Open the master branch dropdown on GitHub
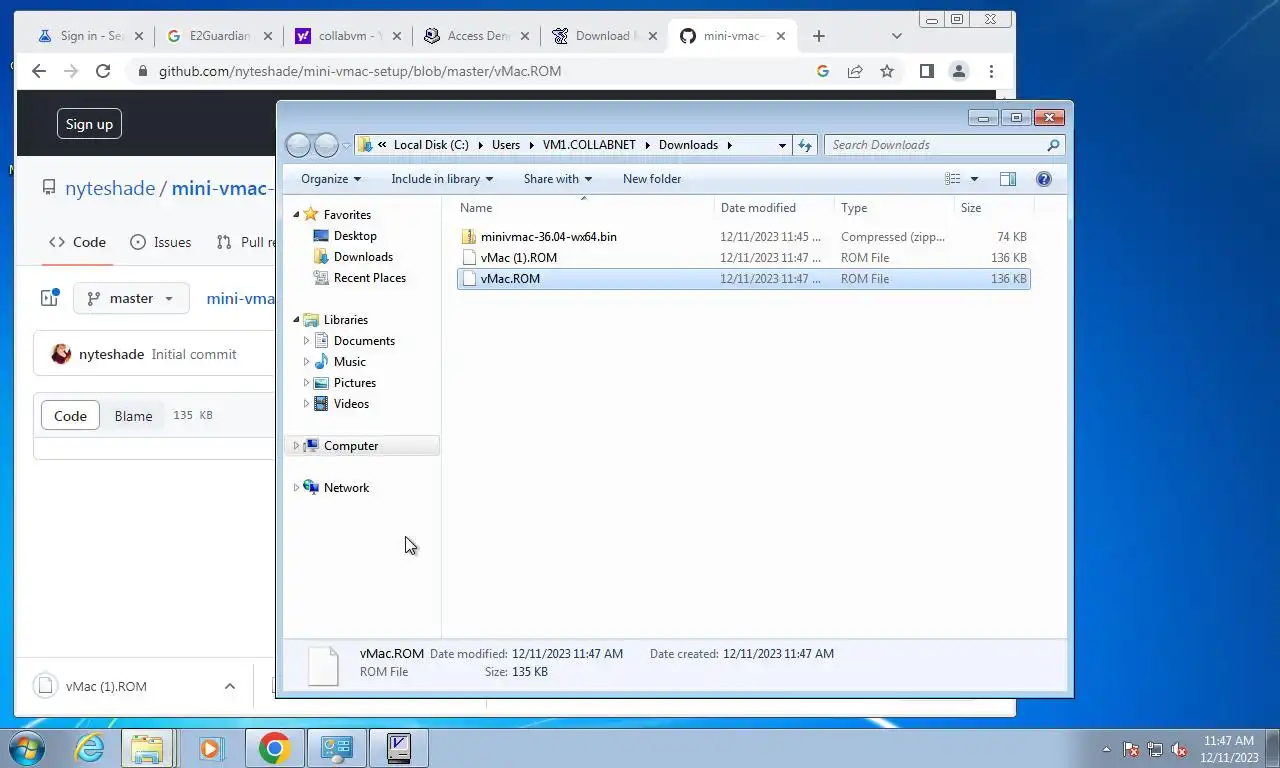This screenshot has width=1280, height=768. click(x=131, y=298)
